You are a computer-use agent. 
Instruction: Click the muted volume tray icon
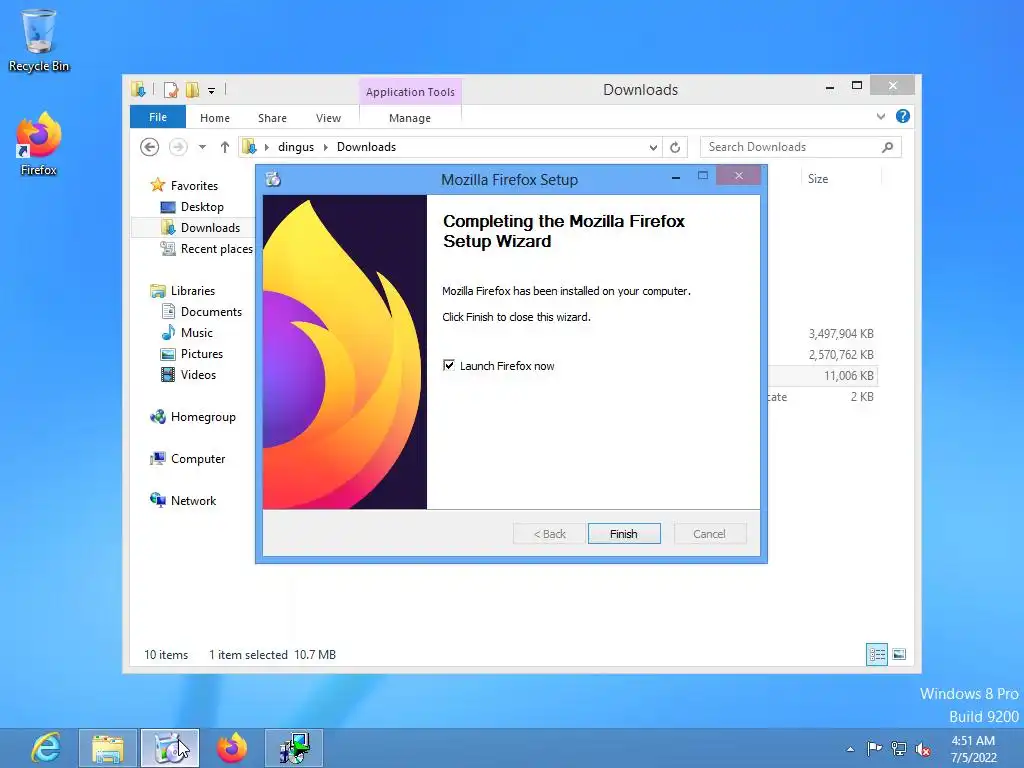pos(923,749)
